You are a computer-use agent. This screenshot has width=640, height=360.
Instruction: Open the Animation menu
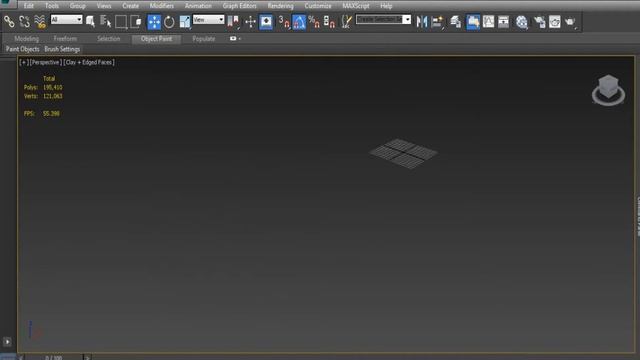pos(198,6)
